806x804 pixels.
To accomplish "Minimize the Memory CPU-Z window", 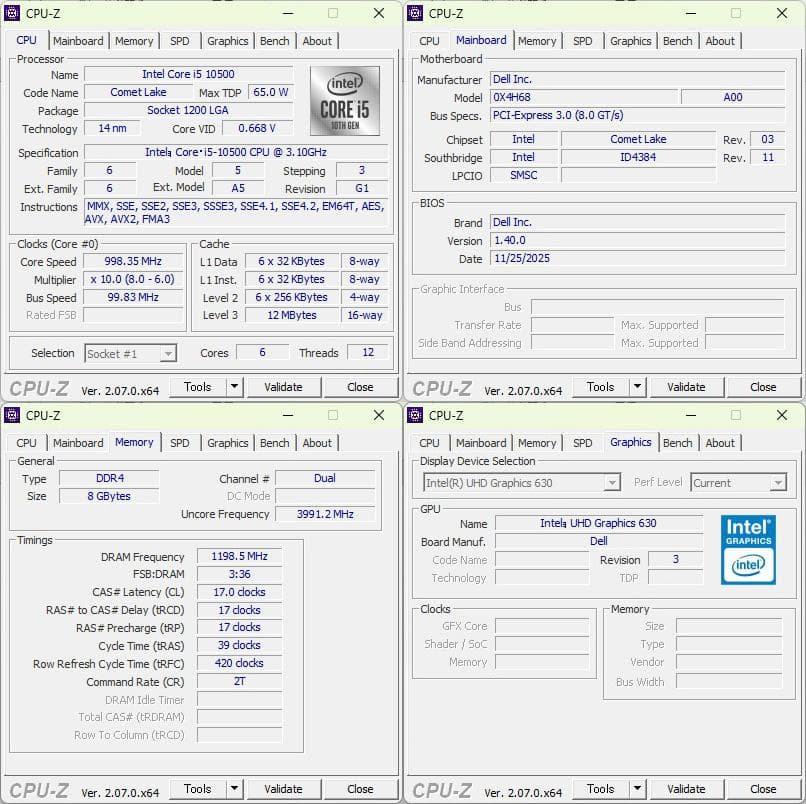I will tap(288, 415).
